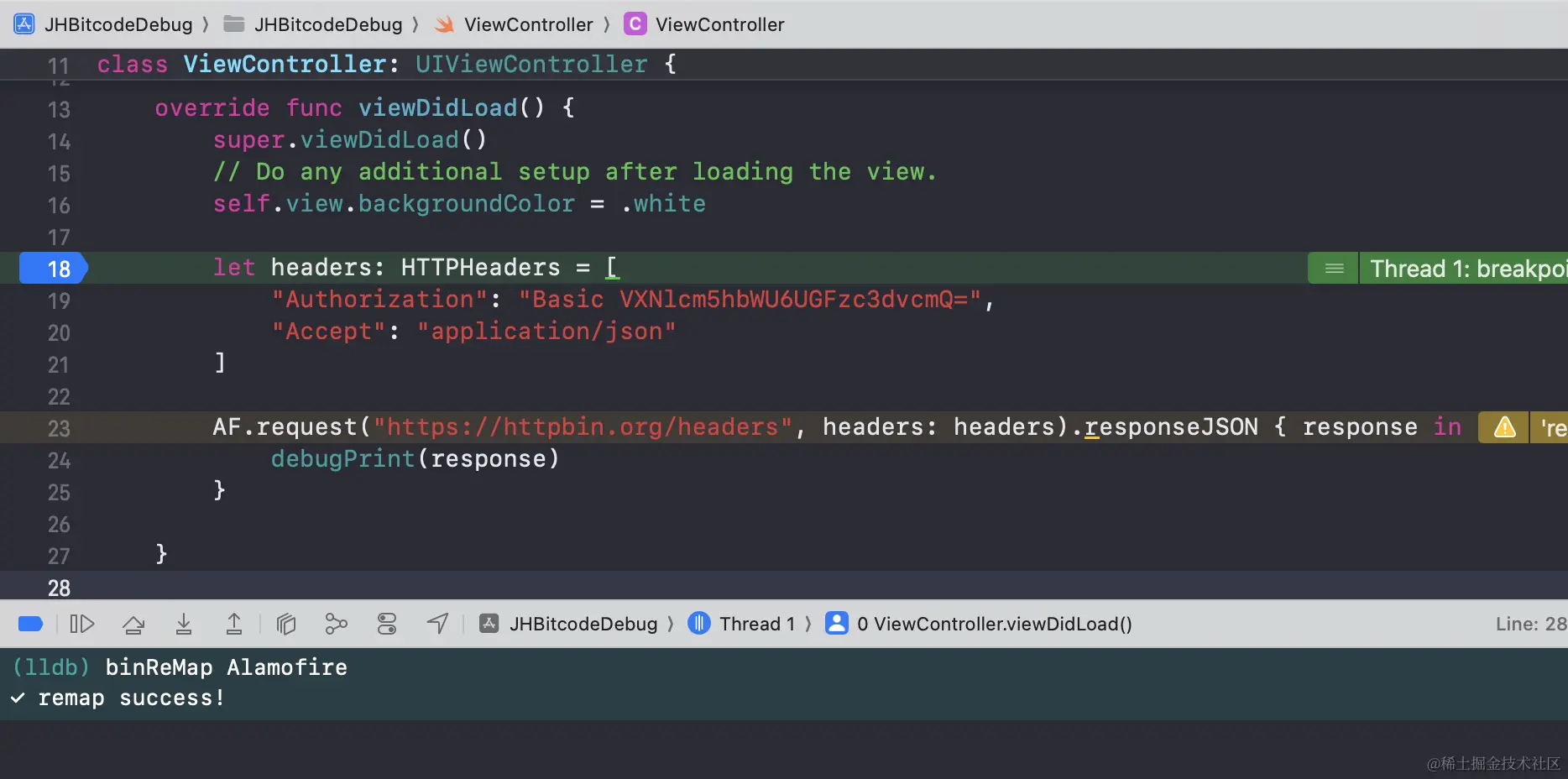The height and width of the screenshot is (779, 1568).
Task: Click on the Authorization header key string
Action: [x=380, y=299]
